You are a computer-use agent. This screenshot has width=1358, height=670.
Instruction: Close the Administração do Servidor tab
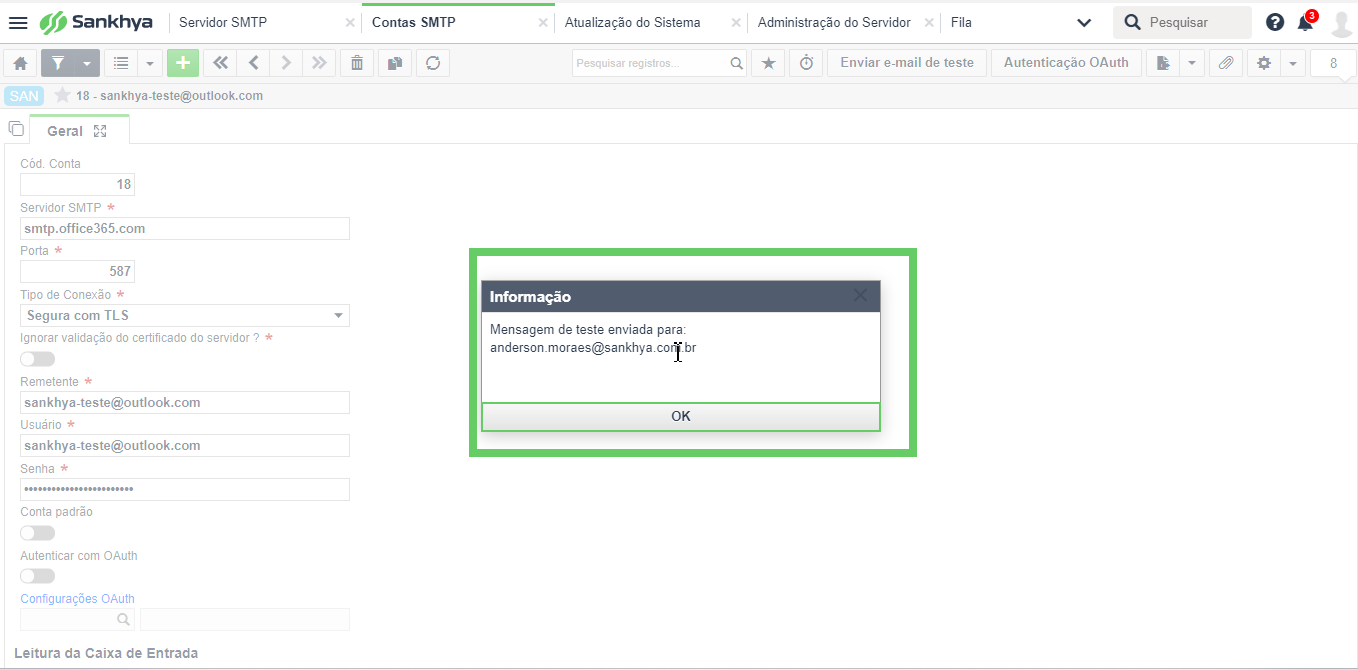point(929,22)
